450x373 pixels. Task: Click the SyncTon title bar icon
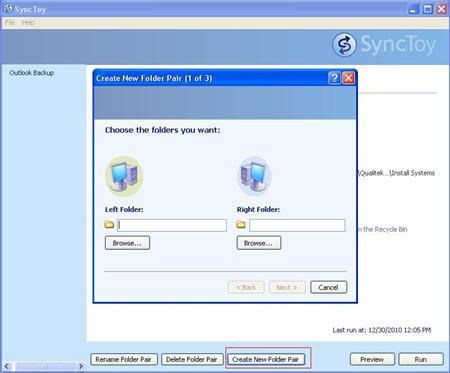(x=8, y=9)
